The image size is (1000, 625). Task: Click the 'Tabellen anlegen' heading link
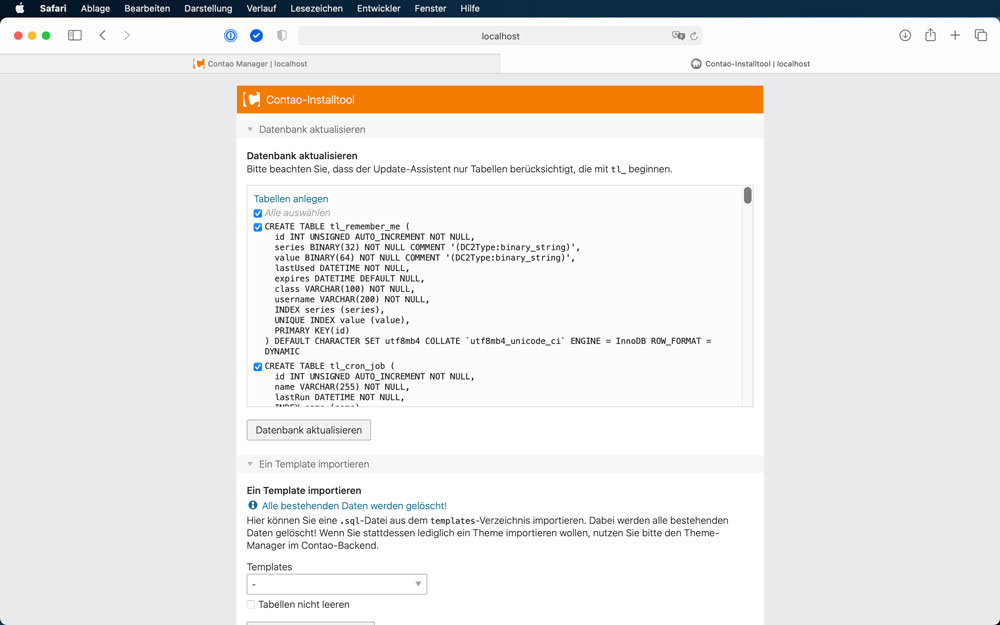[x=291, y=199]
